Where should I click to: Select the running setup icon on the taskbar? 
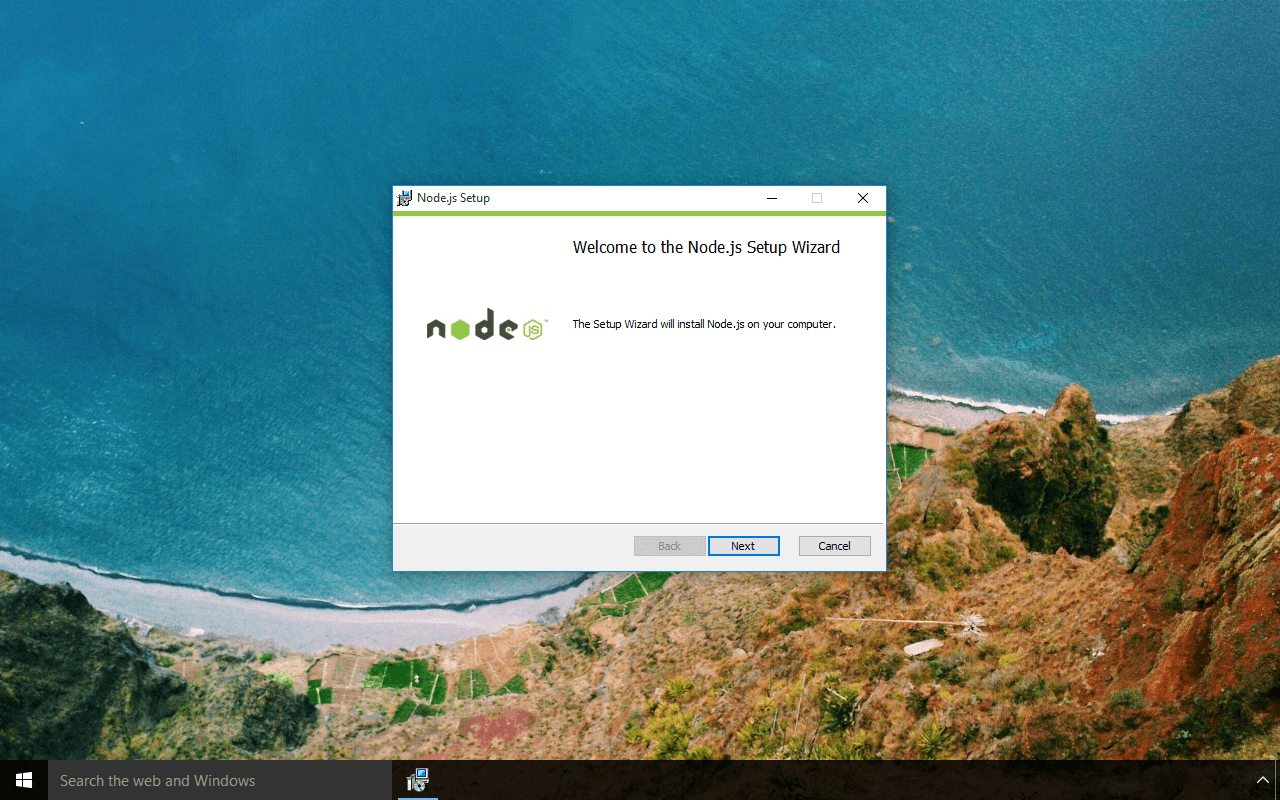point(417,780)
